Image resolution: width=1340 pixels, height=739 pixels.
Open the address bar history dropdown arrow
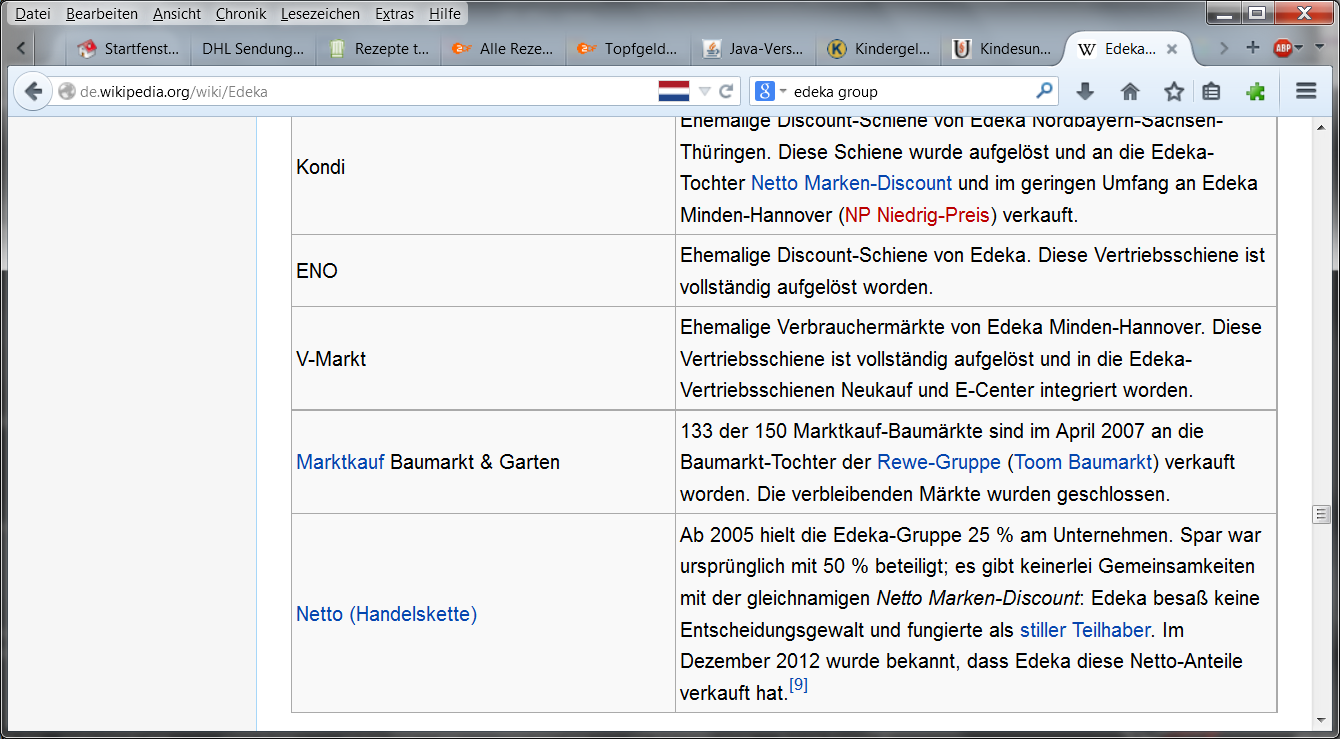tap(705, 91)
